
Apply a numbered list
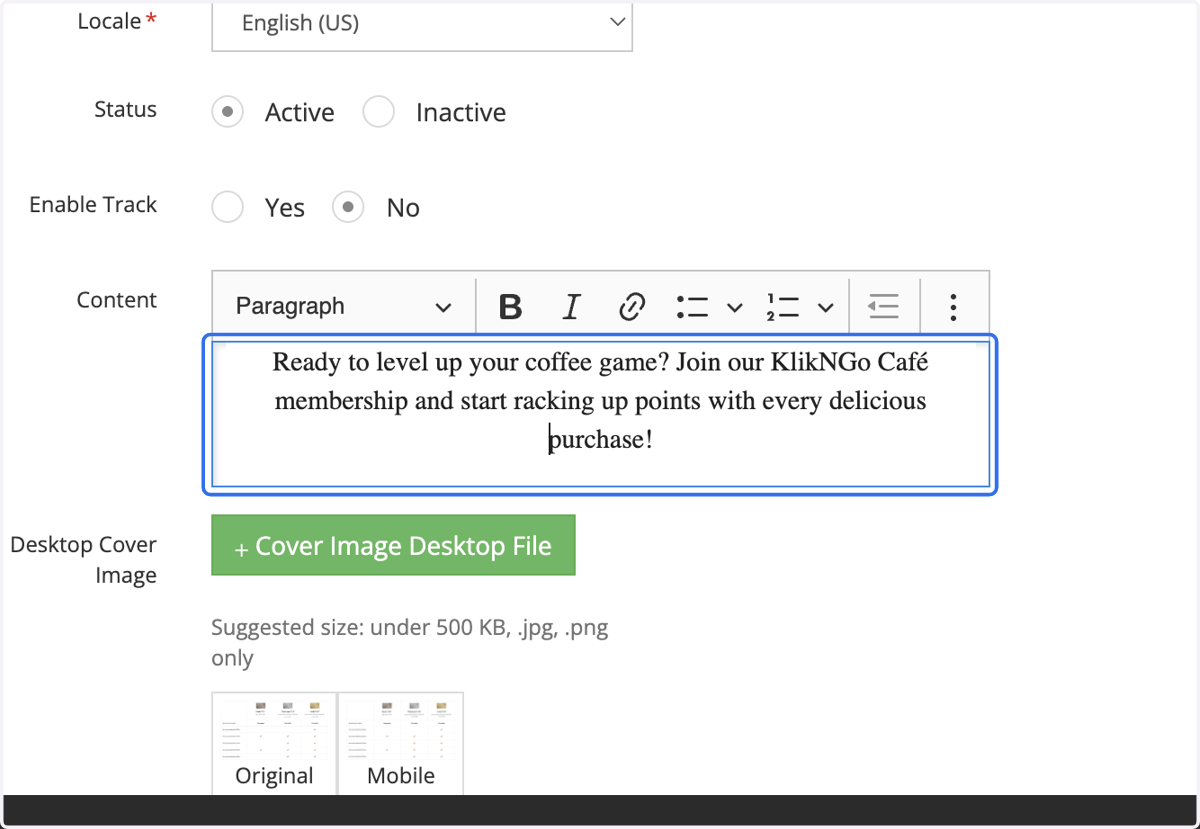(x=783, y=306)
